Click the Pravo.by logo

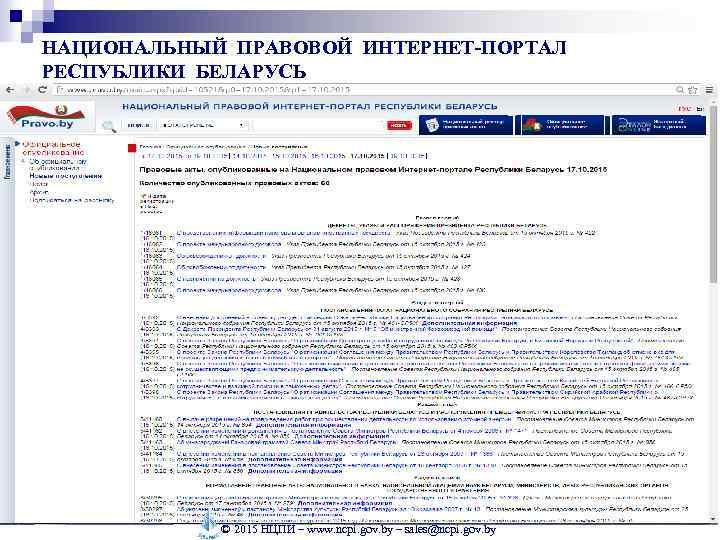pos(47,117)
